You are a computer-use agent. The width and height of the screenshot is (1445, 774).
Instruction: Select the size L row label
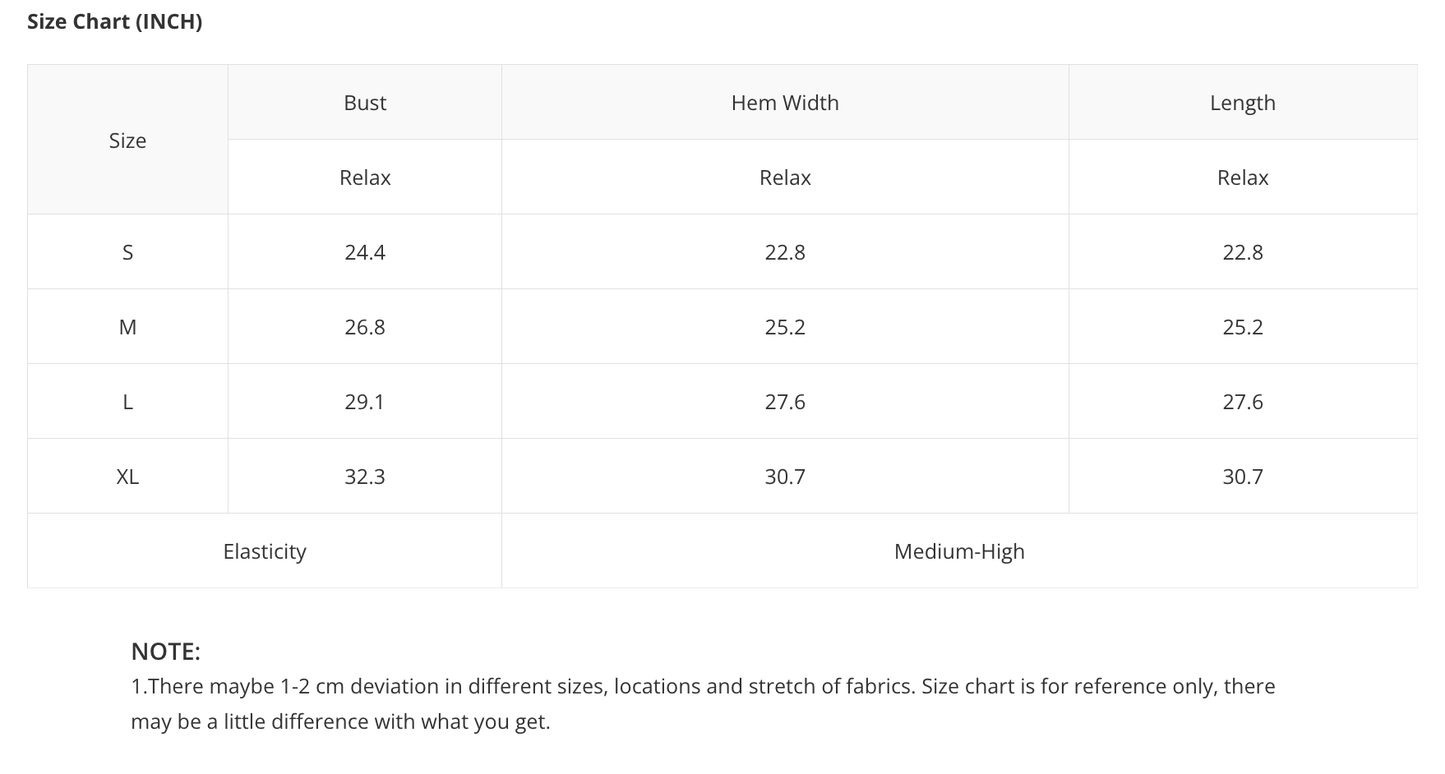[x=128, y=401]
